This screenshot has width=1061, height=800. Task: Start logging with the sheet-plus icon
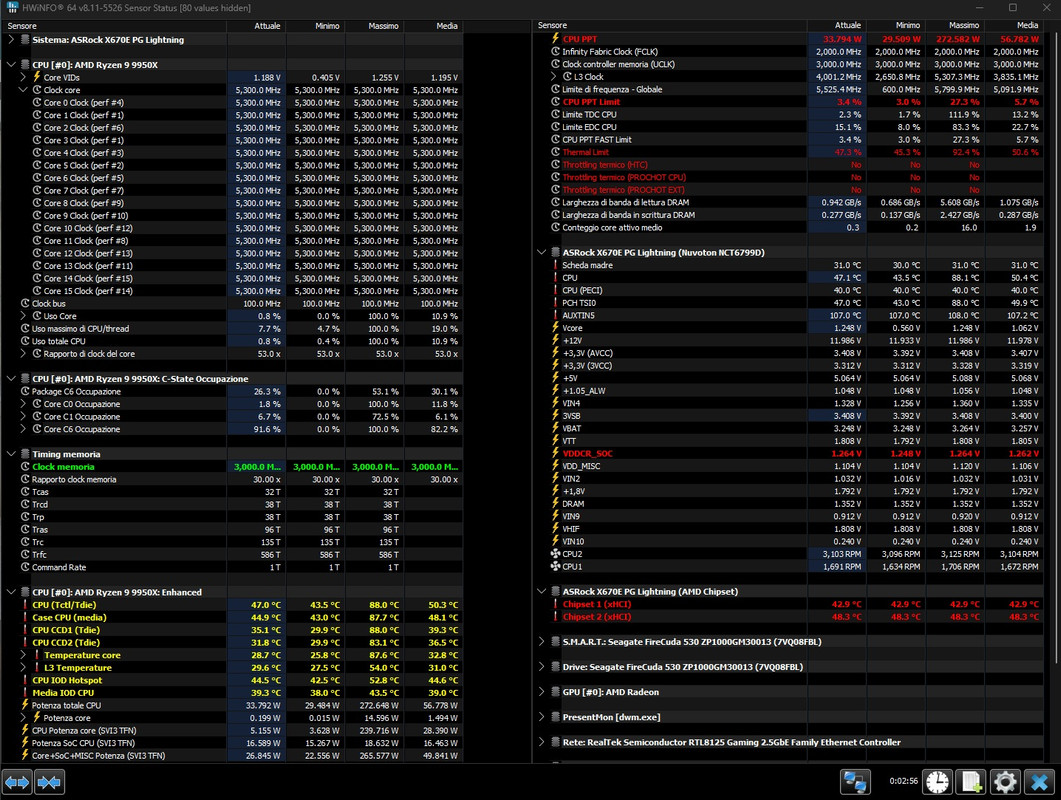(972, 782)
